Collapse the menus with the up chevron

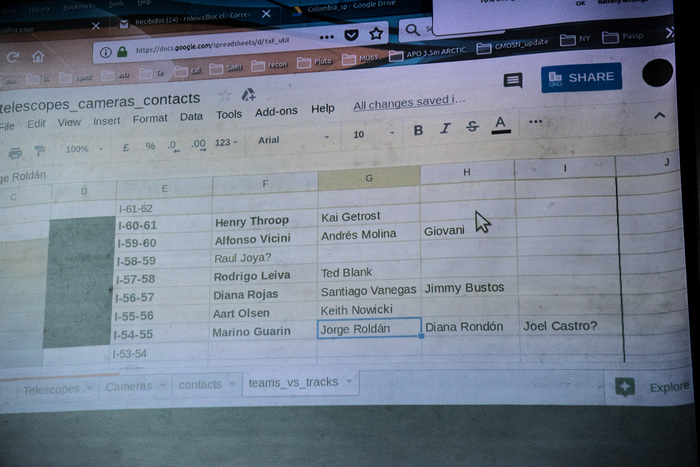[x=659, y=116]
